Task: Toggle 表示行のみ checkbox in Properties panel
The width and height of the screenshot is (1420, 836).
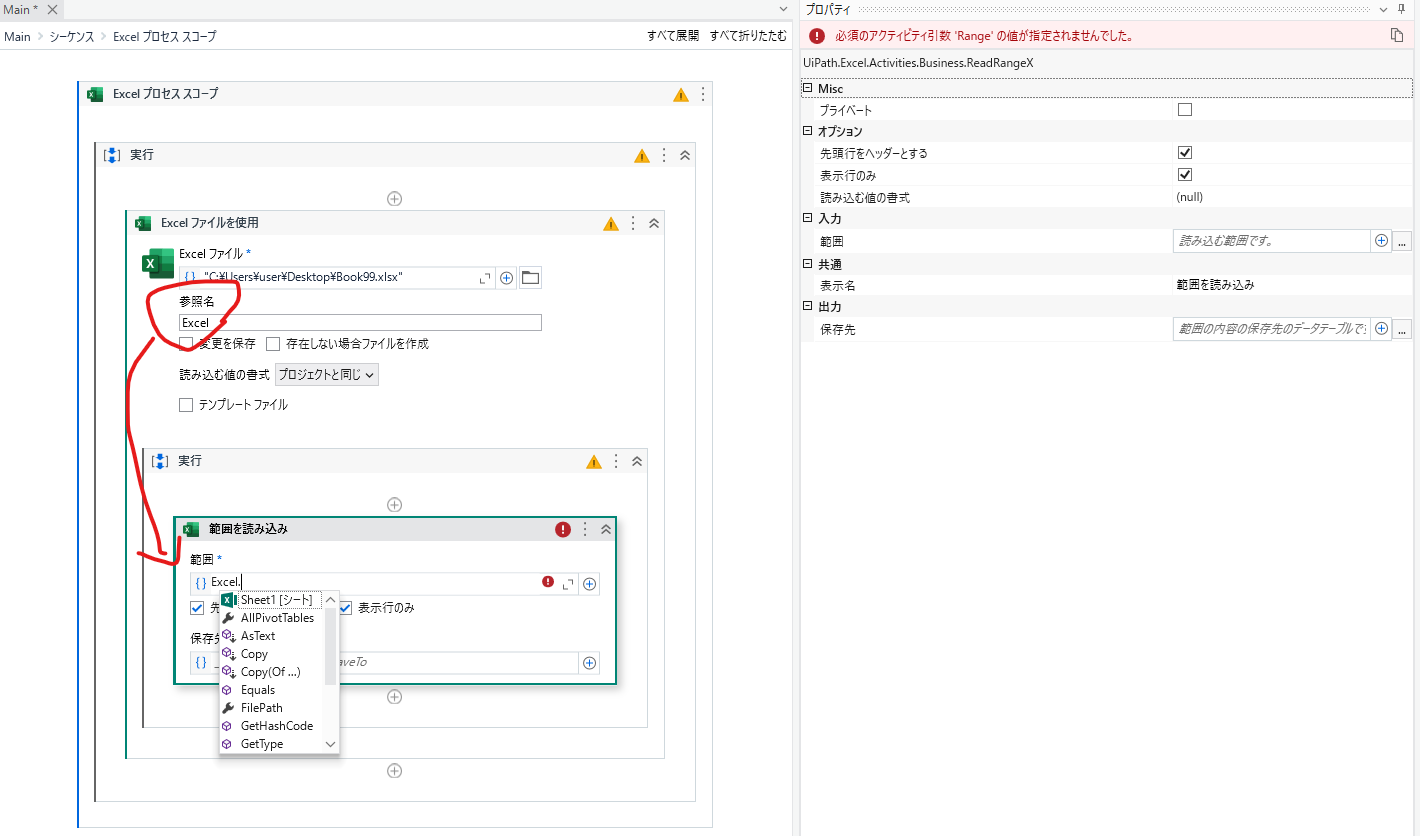Action: point(1185,175)
